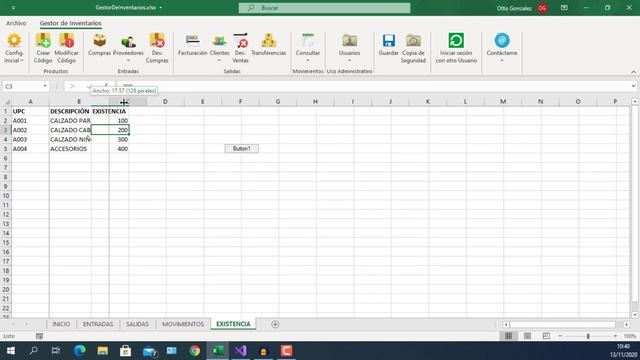The image size is (640, 360).
Task: Open the Transferencias icon
Action: [x=269, y=40]
